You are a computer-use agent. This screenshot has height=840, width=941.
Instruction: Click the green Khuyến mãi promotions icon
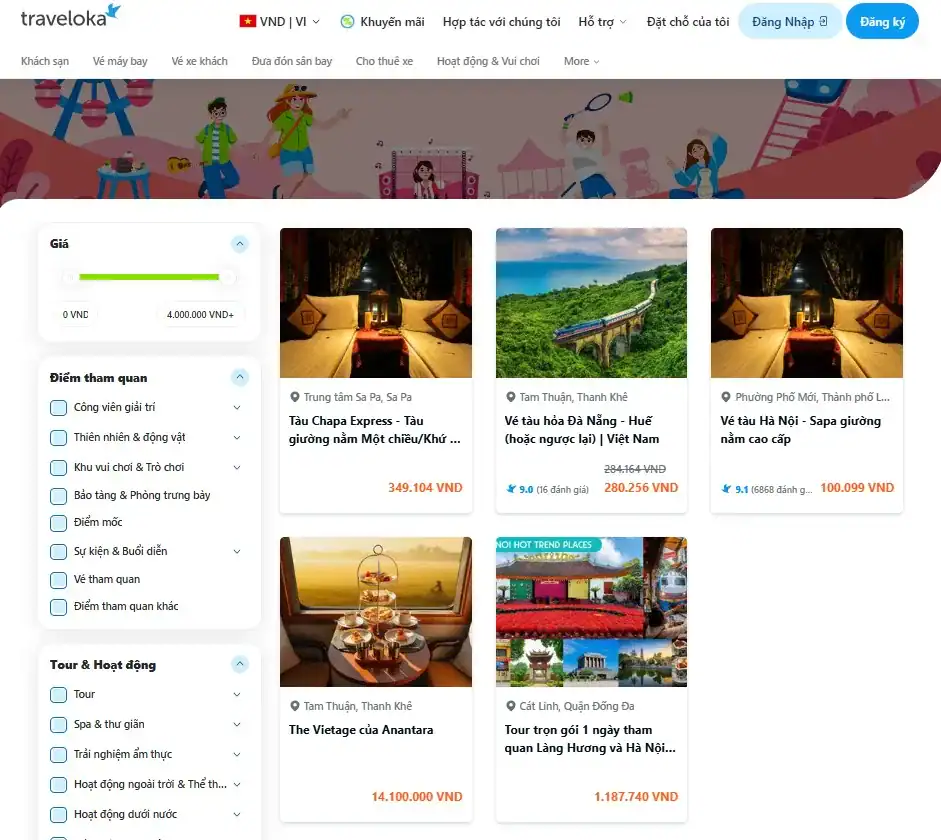tap(346, 20)
